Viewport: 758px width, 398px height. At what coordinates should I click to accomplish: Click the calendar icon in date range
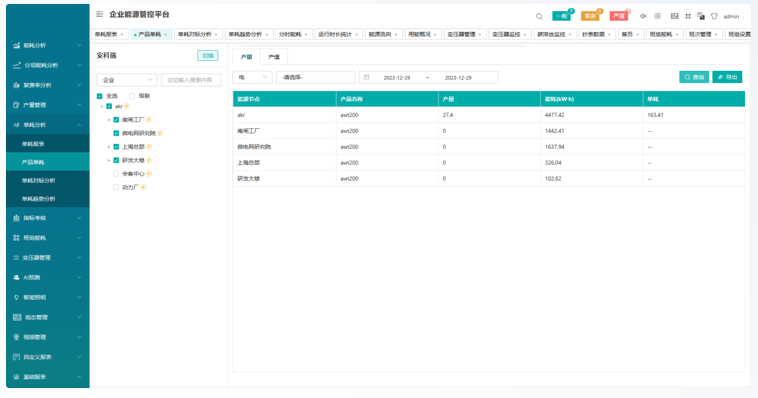pos(366,77)
